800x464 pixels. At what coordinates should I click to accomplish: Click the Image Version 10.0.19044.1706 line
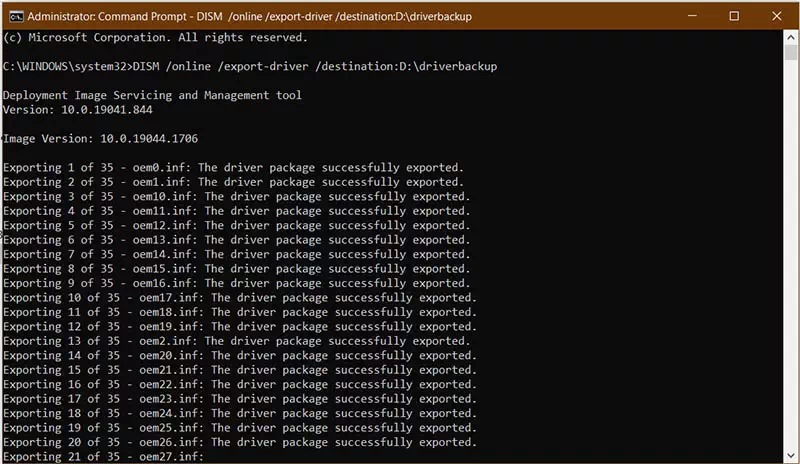(86, 139)
